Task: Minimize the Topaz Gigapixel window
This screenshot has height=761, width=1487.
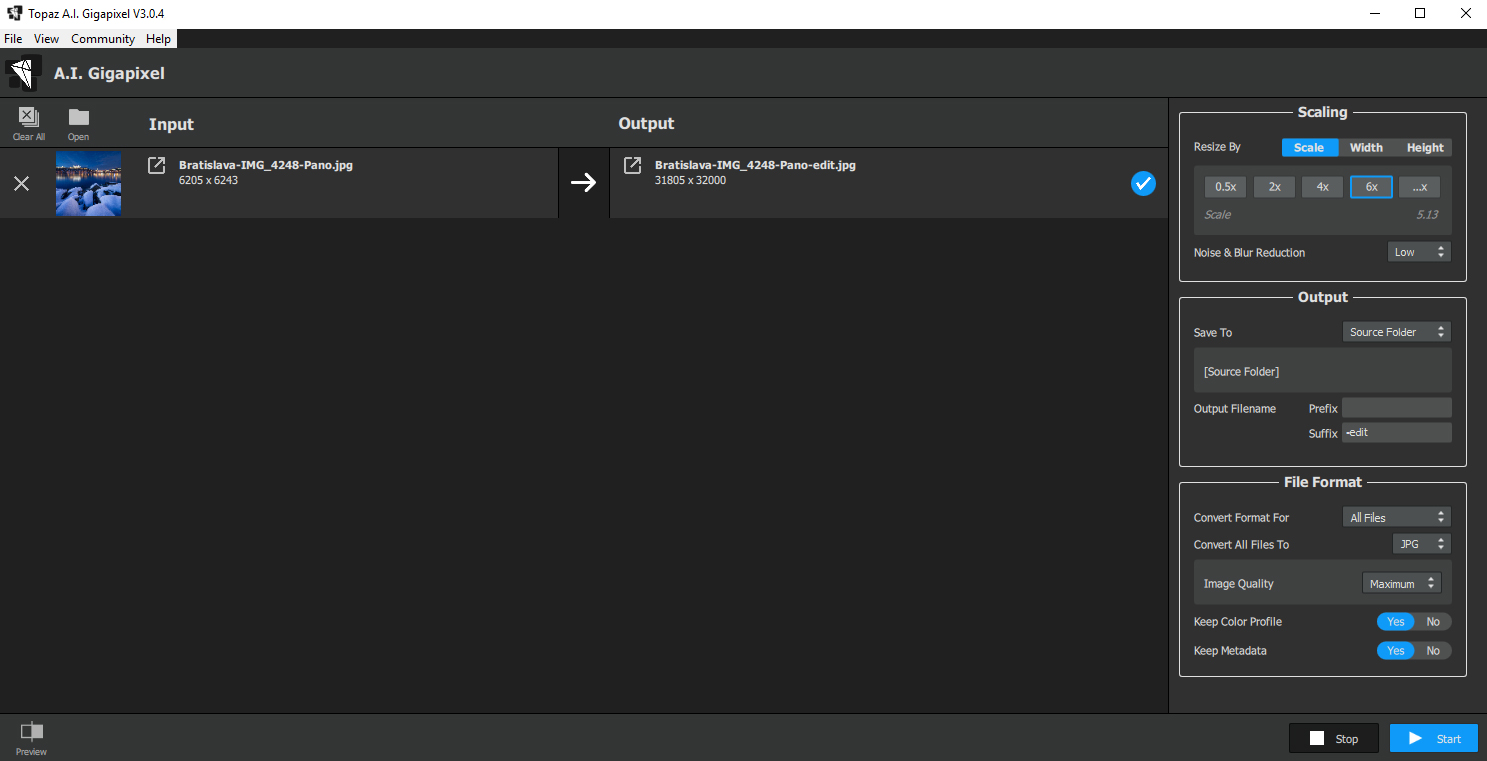Action: click(x=1374, y=14)
